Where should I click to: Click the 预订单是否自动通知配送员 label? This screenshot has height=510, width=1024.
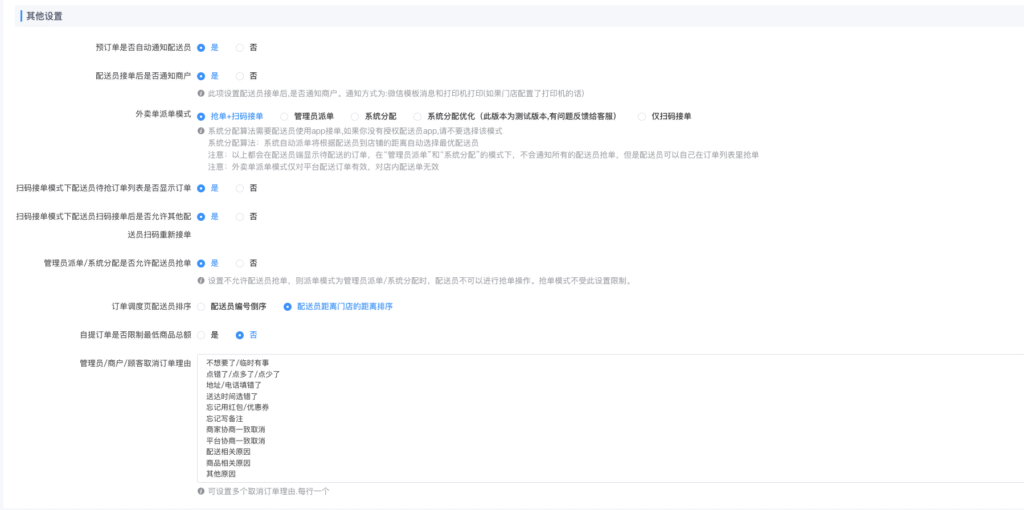pos(144,47)
